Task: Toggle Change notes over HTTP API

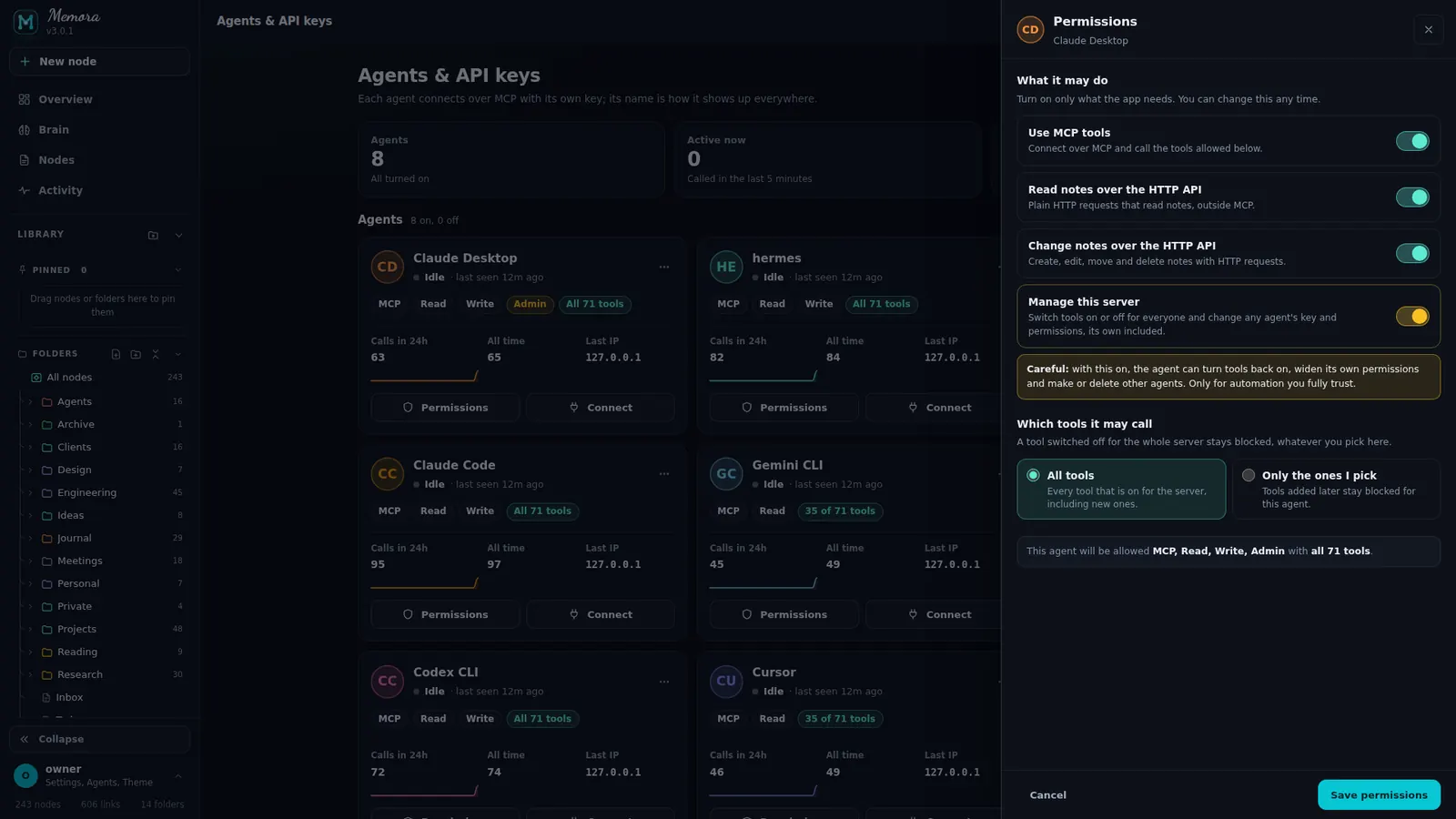Action: (1412, 254)
